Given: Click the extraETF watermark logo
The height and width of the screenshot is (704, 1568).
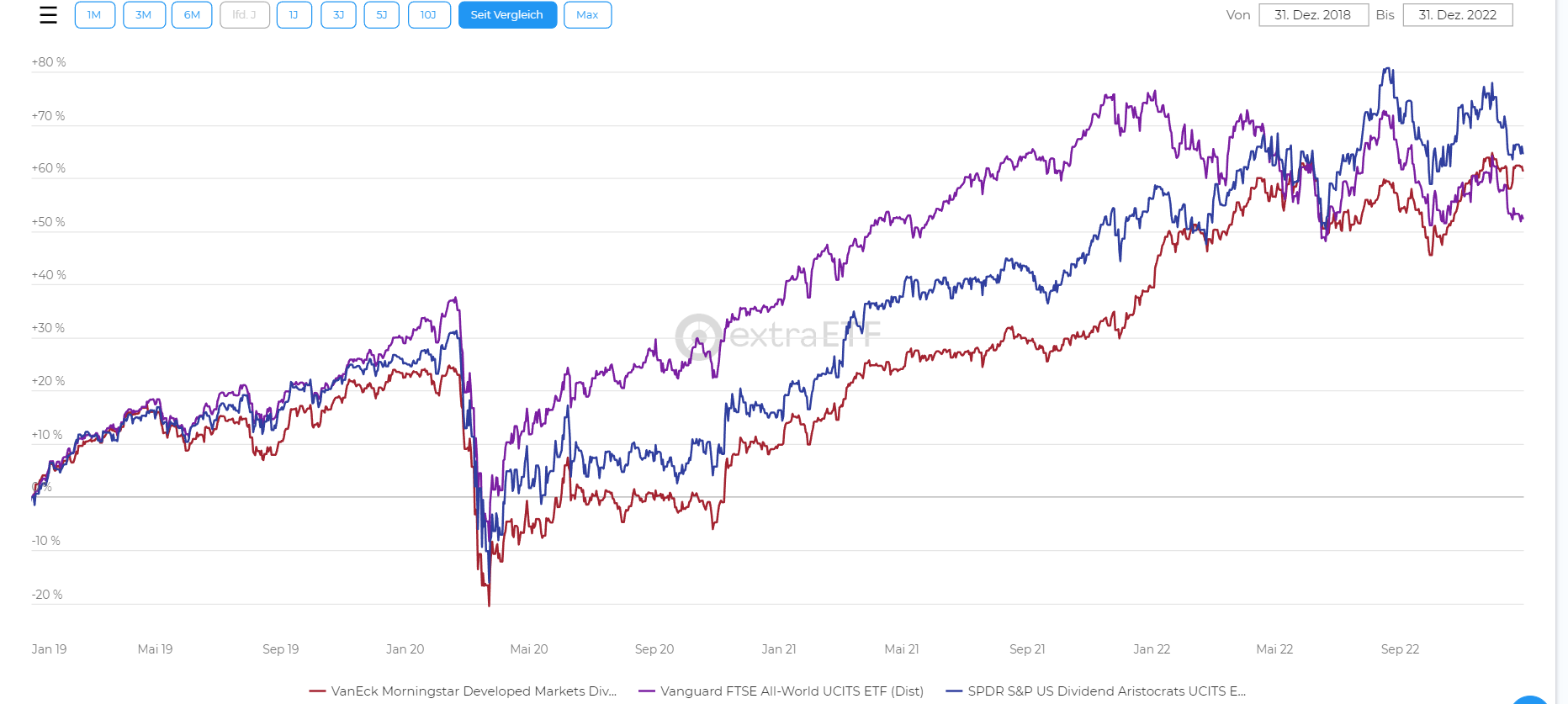Looking at the screenshot, I should click(x=778, y=336).
